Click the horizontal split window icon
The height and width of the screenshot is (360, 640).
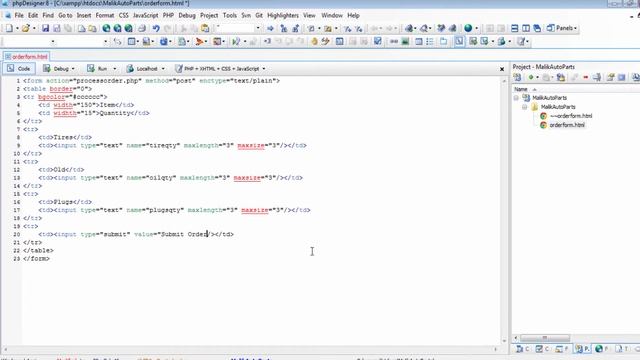pyautogui.click(x=515, y=28)
